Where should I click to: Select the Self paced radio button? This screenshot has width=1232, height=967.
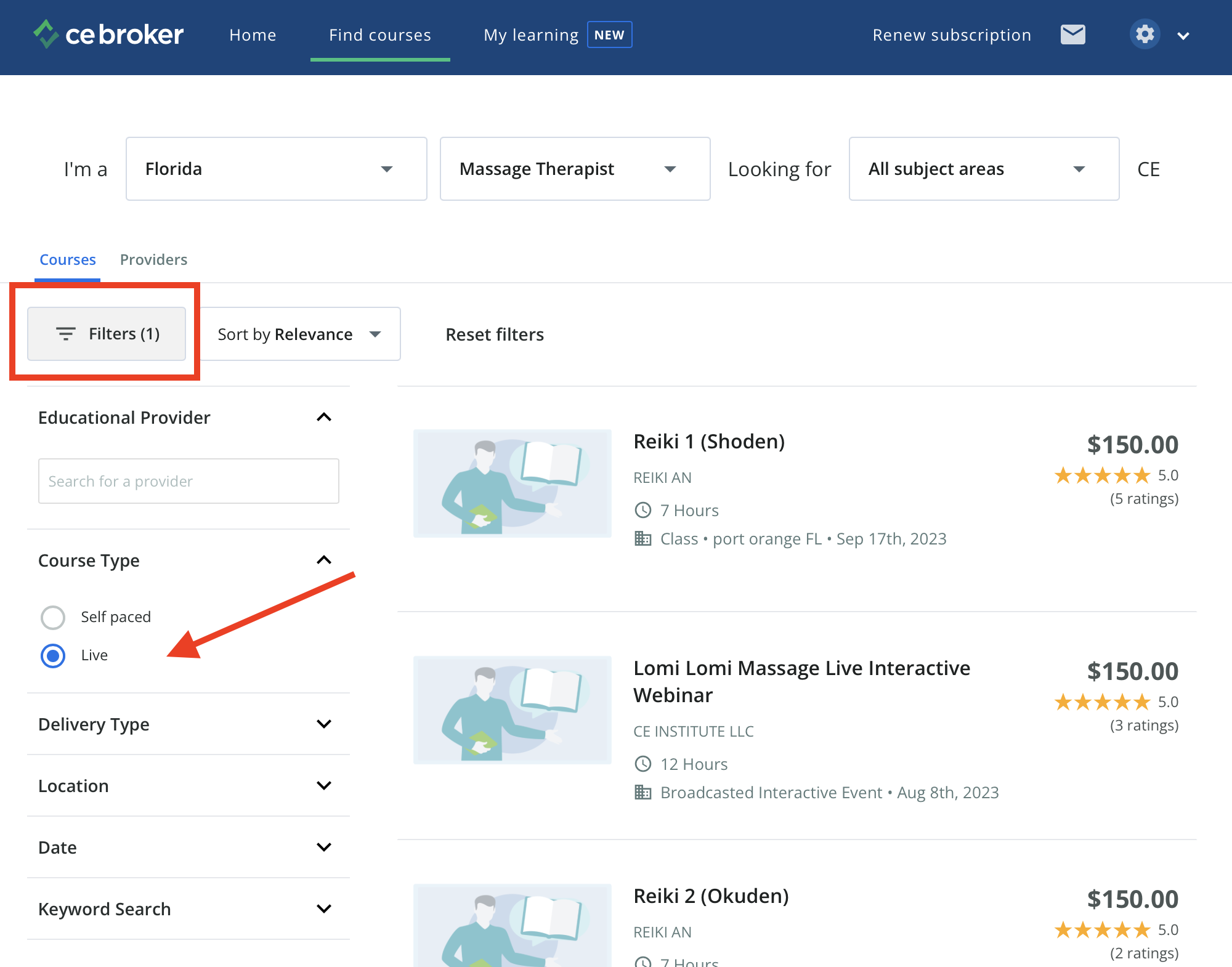[53, 617]
